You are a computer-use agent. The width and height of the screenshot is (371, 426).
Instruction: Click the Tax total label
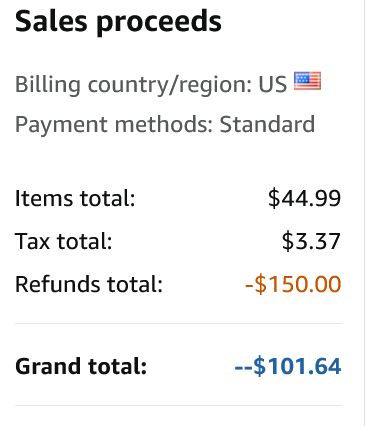(63, 241)
